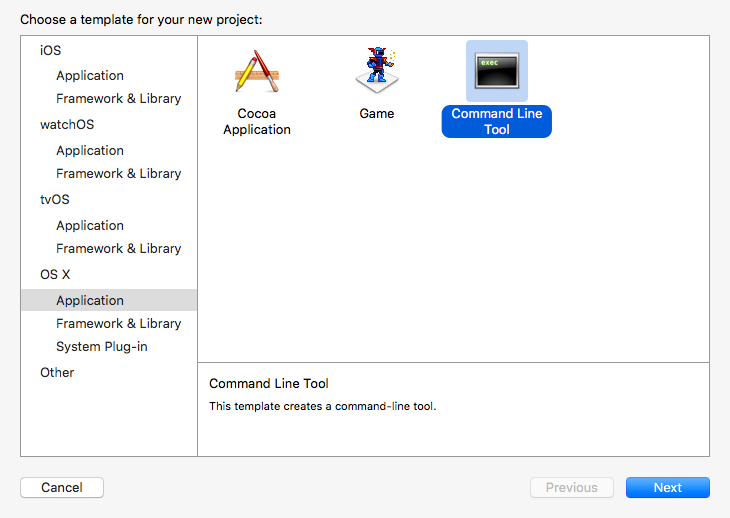Click the Next button

point(668,487)
